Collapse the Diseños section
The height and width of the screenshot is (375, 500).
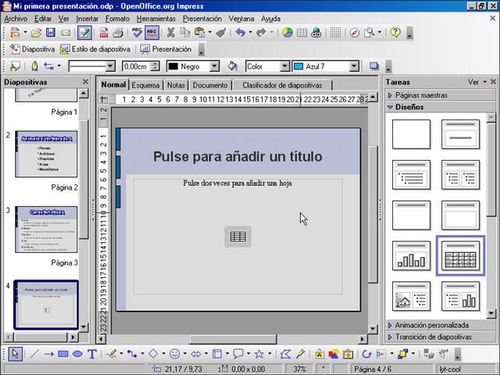click(x=409, y=107)
